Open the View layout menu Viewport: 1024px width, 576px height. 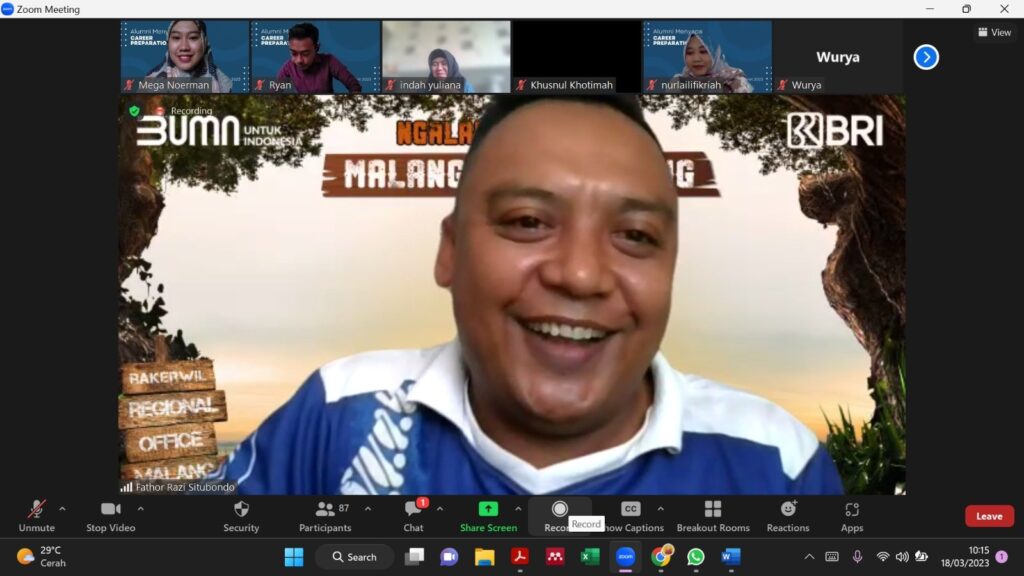click(994, 32)
